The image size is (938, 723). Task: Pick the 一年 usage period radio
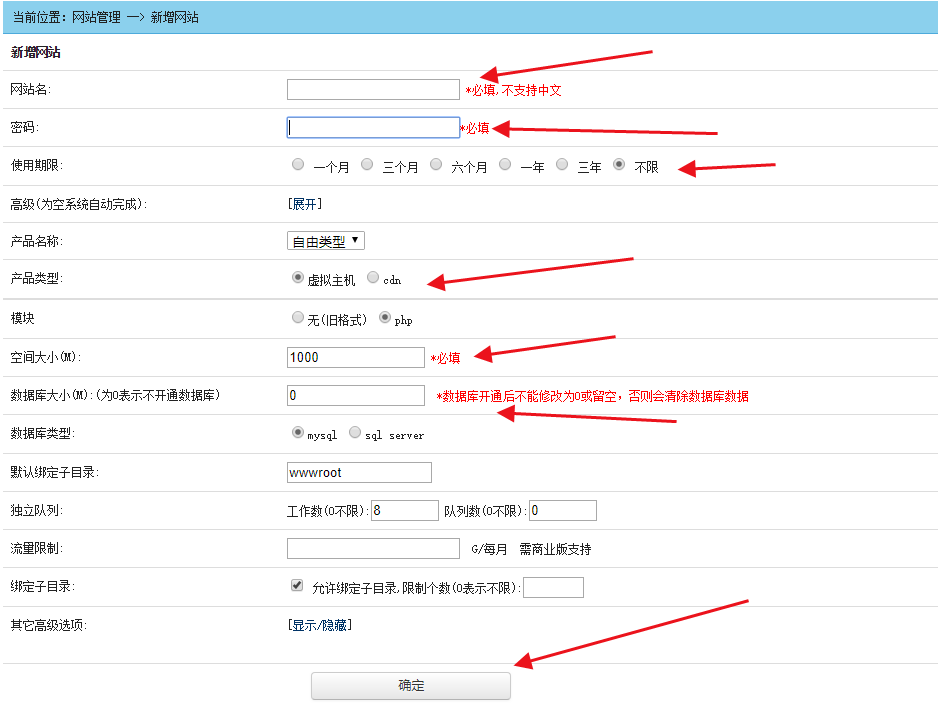[505, 165]
